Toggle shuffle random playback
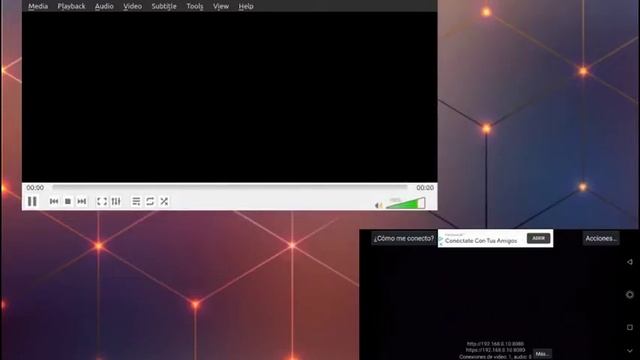This screenshot has height=360, width=640. pyautogui.click(x=164, y=201)
